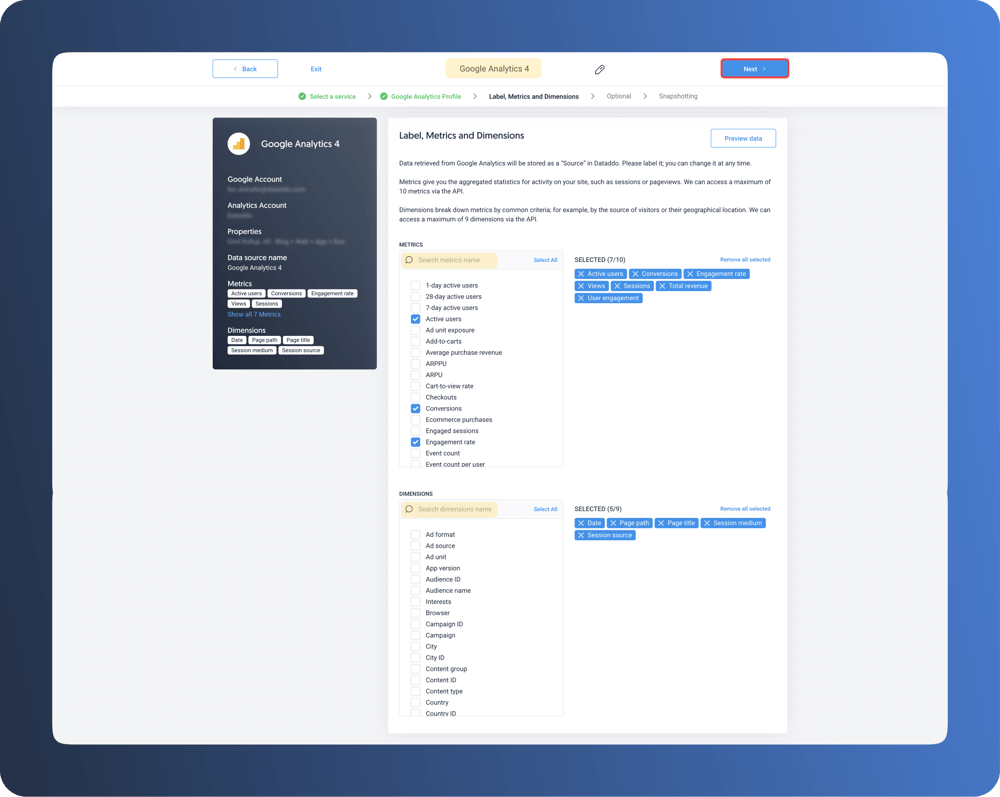Remove the Session medium dimension chip
1000x797 pixels.
click(707, 523)
